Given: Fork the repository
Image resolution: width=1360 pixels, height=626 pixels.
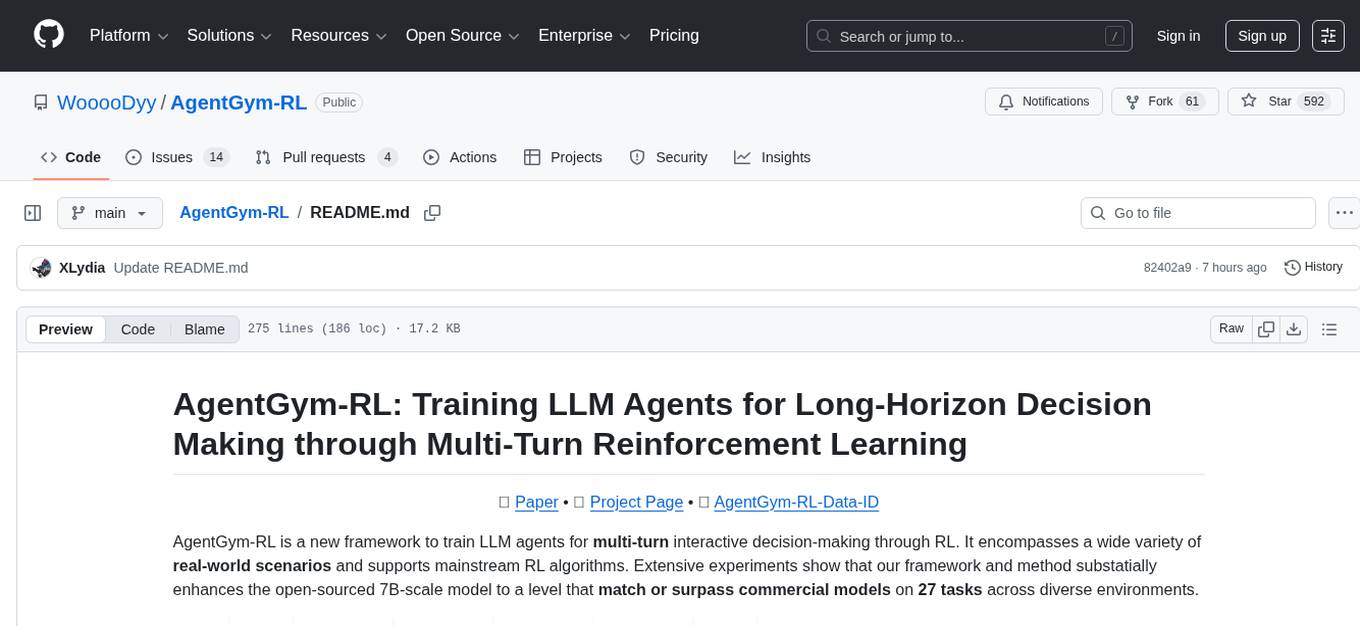Looking at the screenshot, I should (1157, 101).
